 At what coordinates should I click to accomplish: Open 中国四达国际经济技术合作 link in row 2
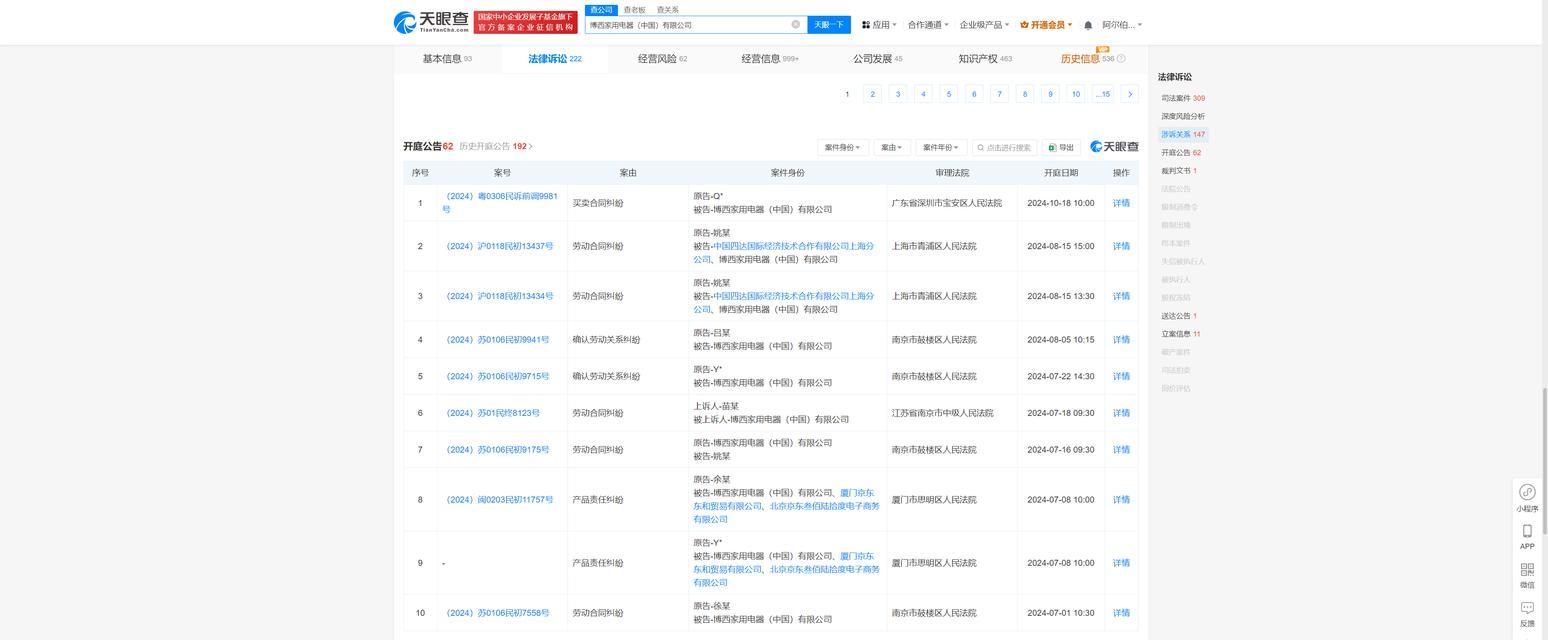tap(786, 252)
